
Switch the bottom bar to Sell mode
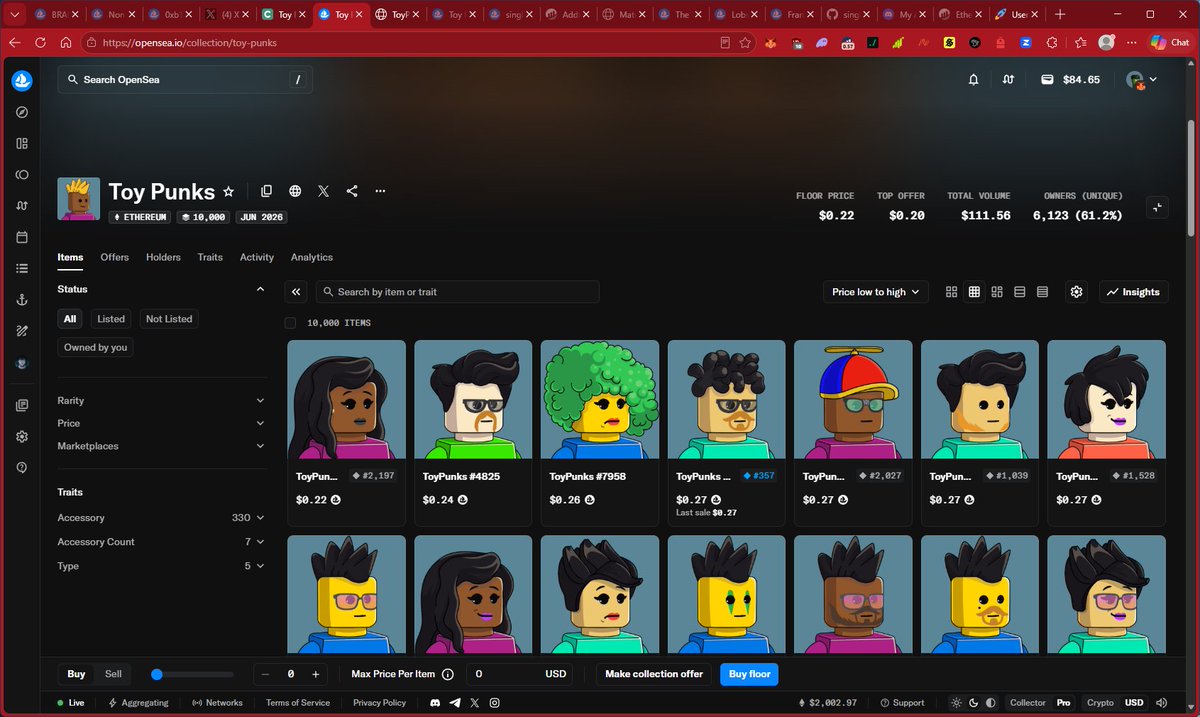pyautogui.click(x=113, y=674)
